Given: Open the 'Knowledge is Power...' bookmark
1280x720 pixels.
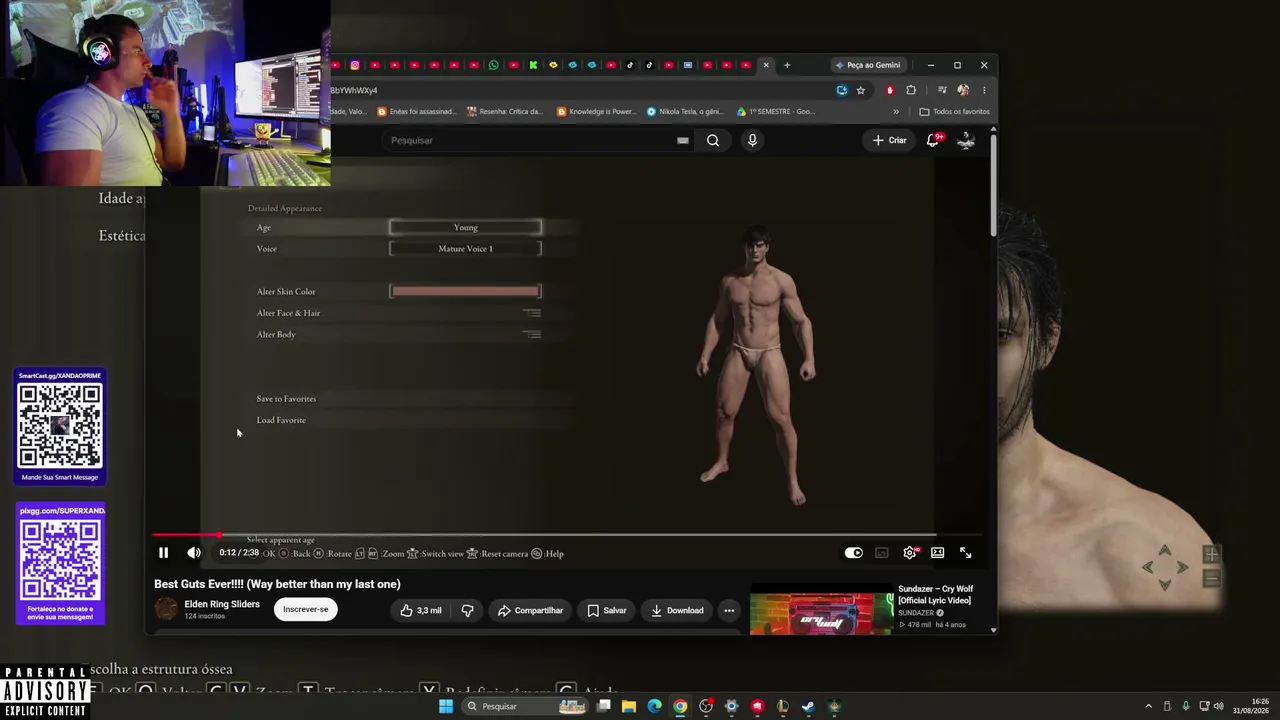Looking at the screenshot, I should (x=596, y=112).
